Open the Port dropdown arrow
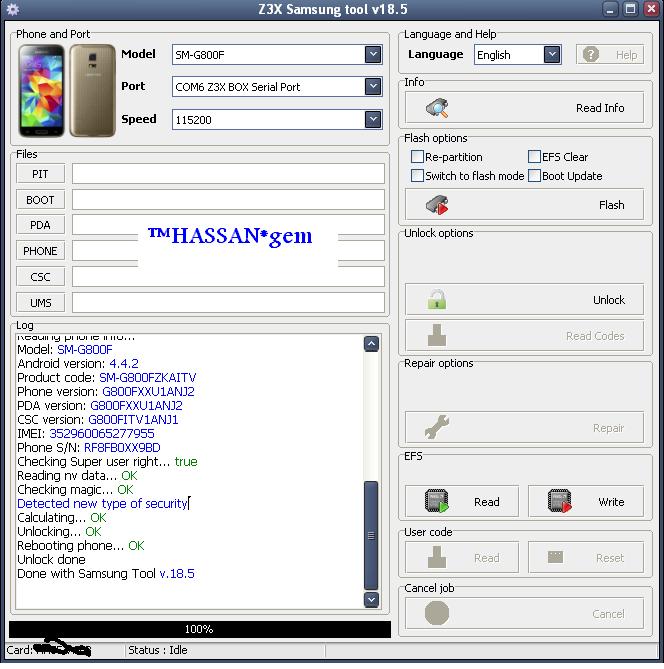664x669 pixels. 373,86
